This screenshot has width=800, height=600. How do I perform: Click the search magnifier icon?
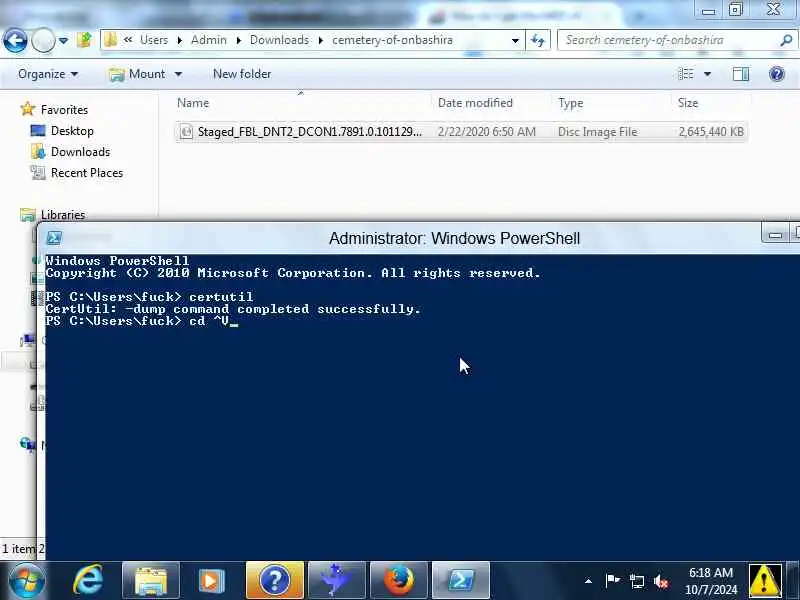pos(786,40)
